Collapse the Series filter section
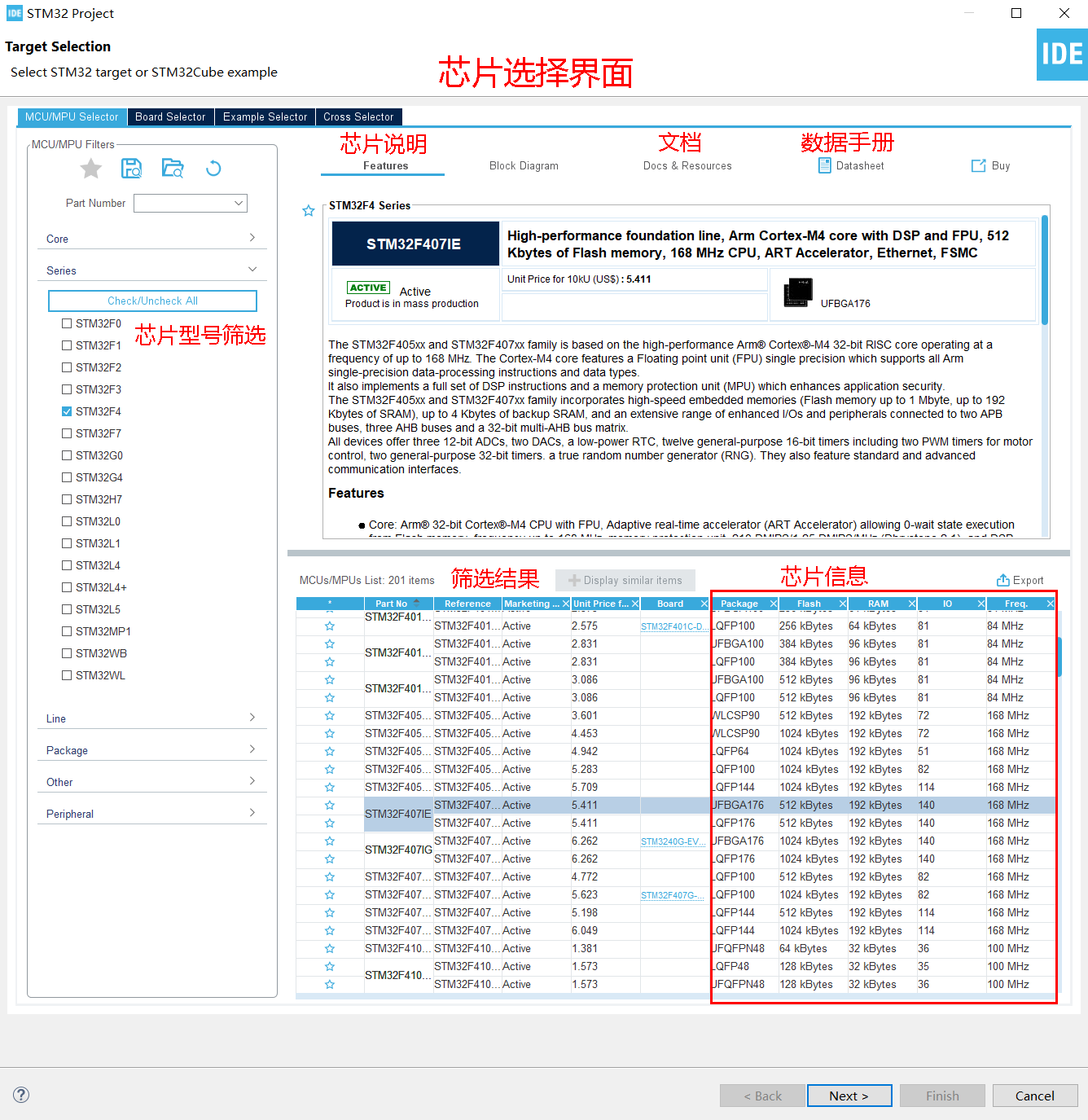 pyautogui.click(x=152, y=270)
